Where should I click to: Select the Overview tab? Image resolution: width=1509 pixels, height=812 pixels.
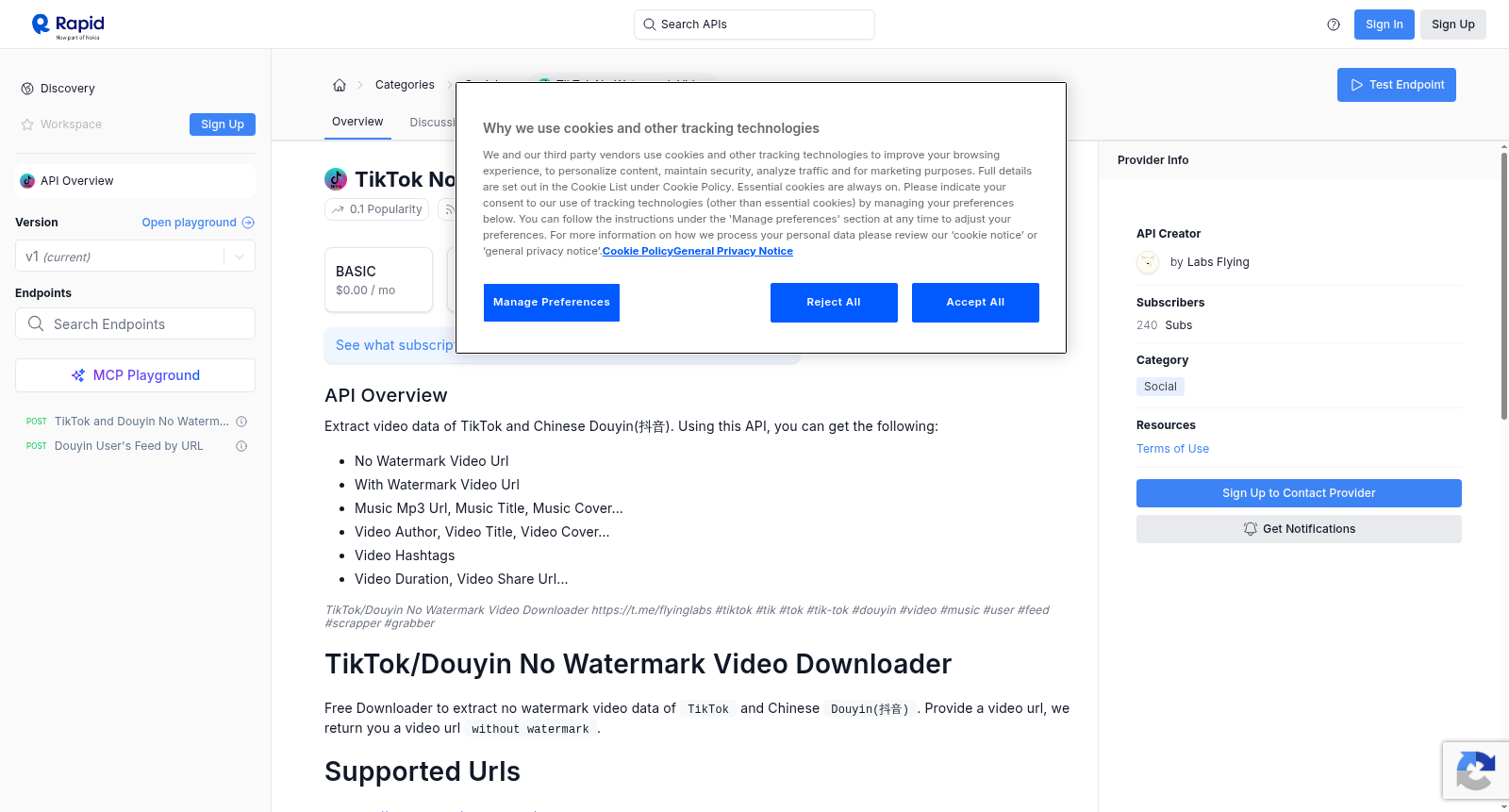click(357, 122)
